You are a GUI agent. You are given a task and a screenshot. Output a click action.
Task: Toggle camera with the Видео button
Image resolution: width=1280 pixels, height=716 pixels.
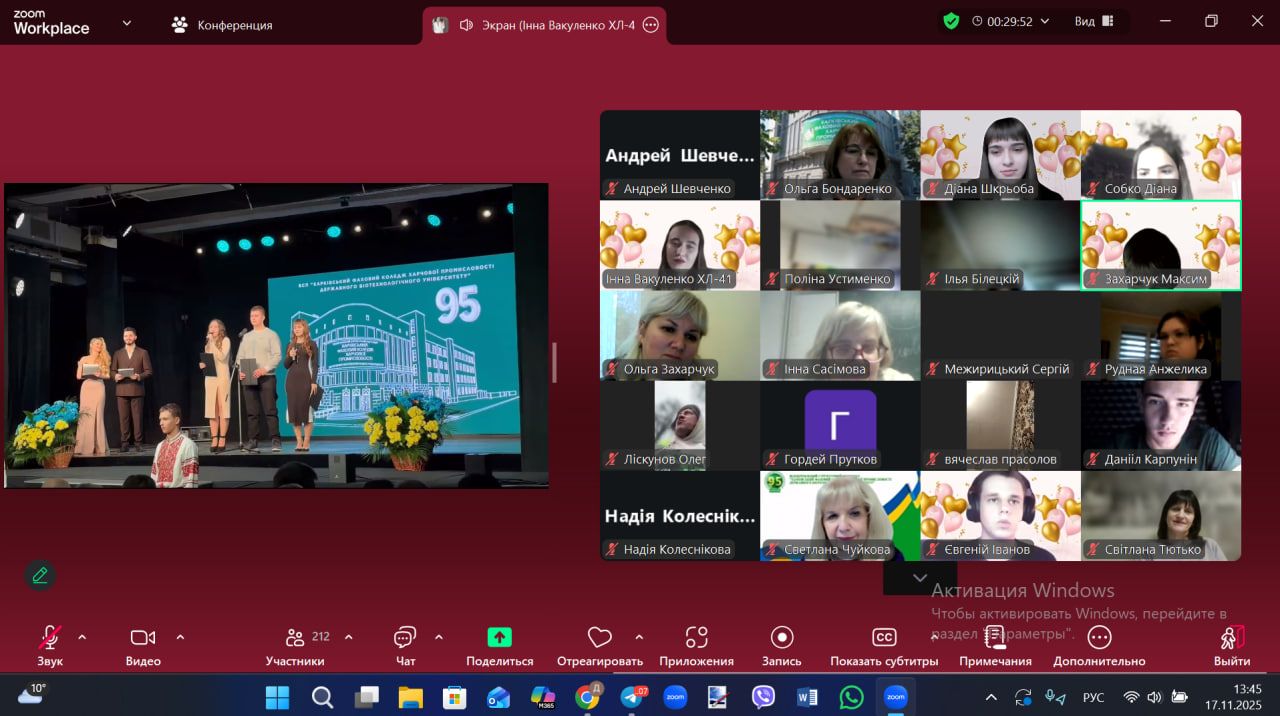(143, 638)
